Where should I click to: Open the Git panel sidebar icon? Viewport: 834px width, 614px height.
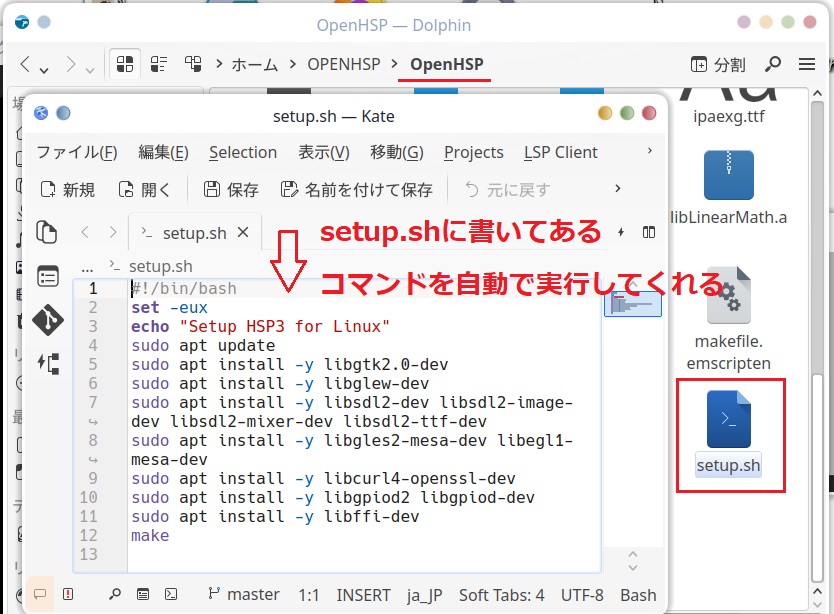[x=48, y=320]
